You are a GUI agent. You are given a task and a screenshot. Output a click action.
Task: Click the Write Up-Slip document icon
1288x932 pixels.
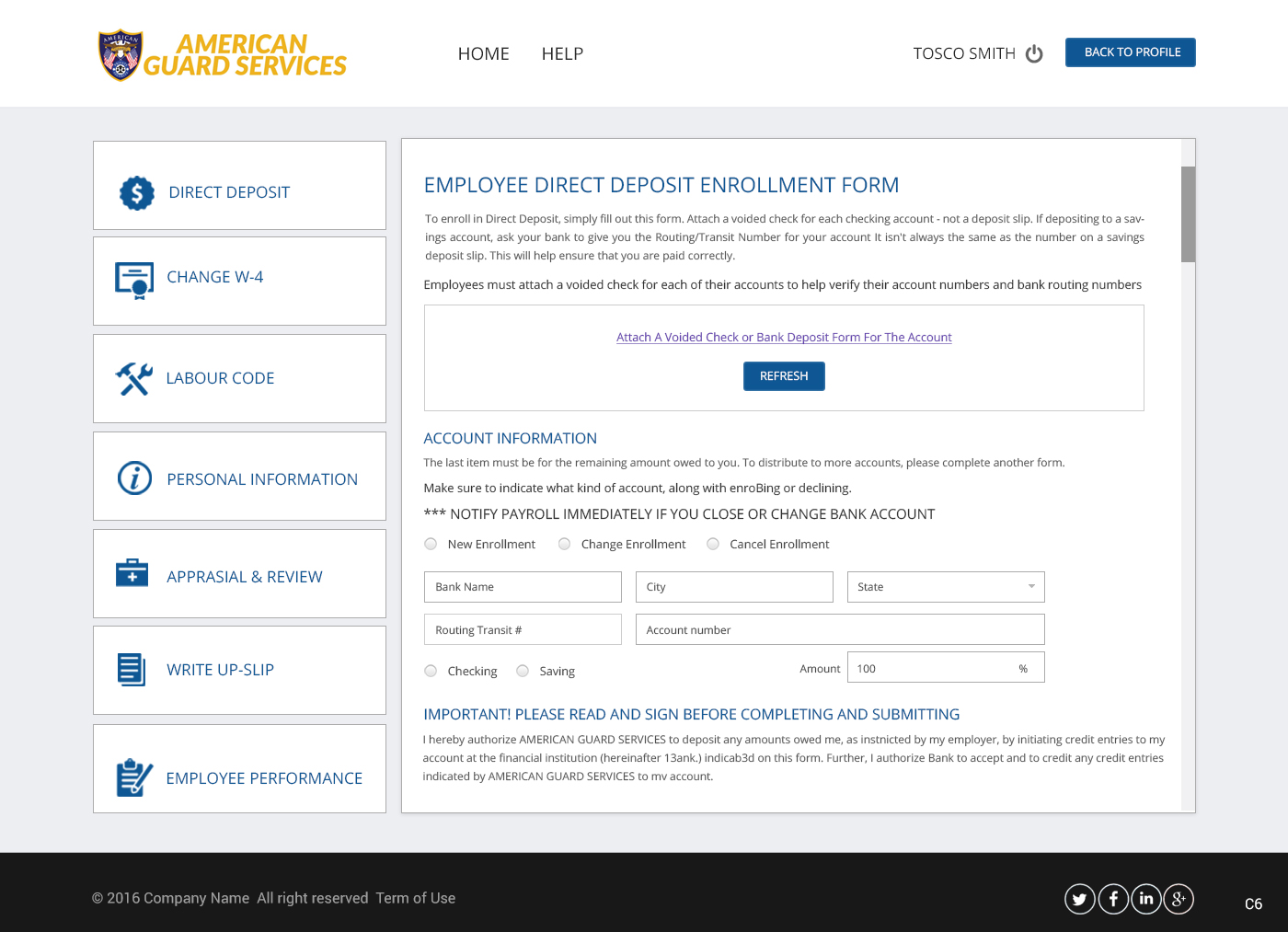tap(132, 669)
